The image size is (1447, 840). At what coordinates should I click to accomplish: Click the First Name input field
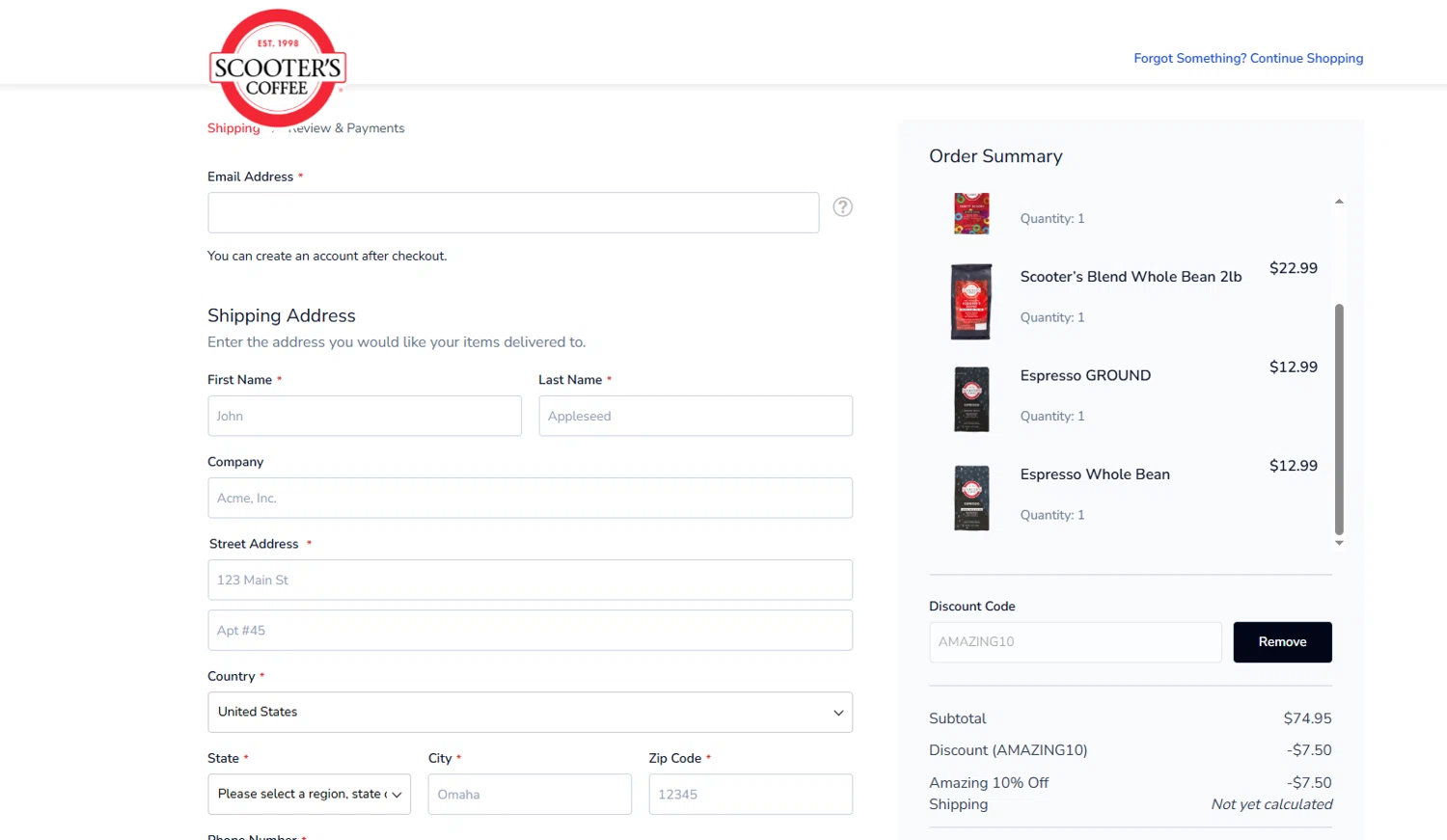[x=365, y=416]
